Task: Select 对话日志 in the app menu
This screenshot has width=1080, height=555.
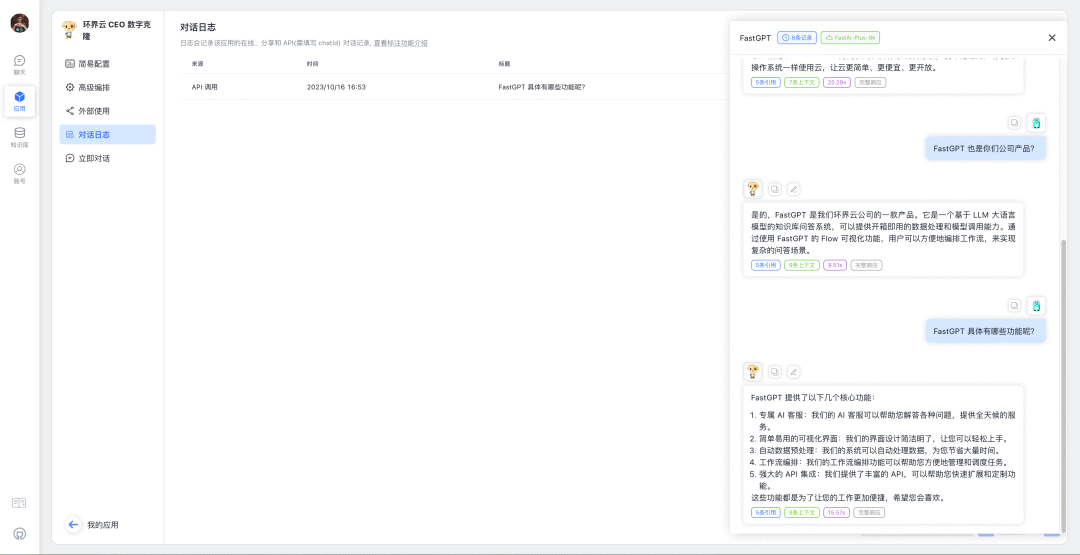Action: [107, 134]
